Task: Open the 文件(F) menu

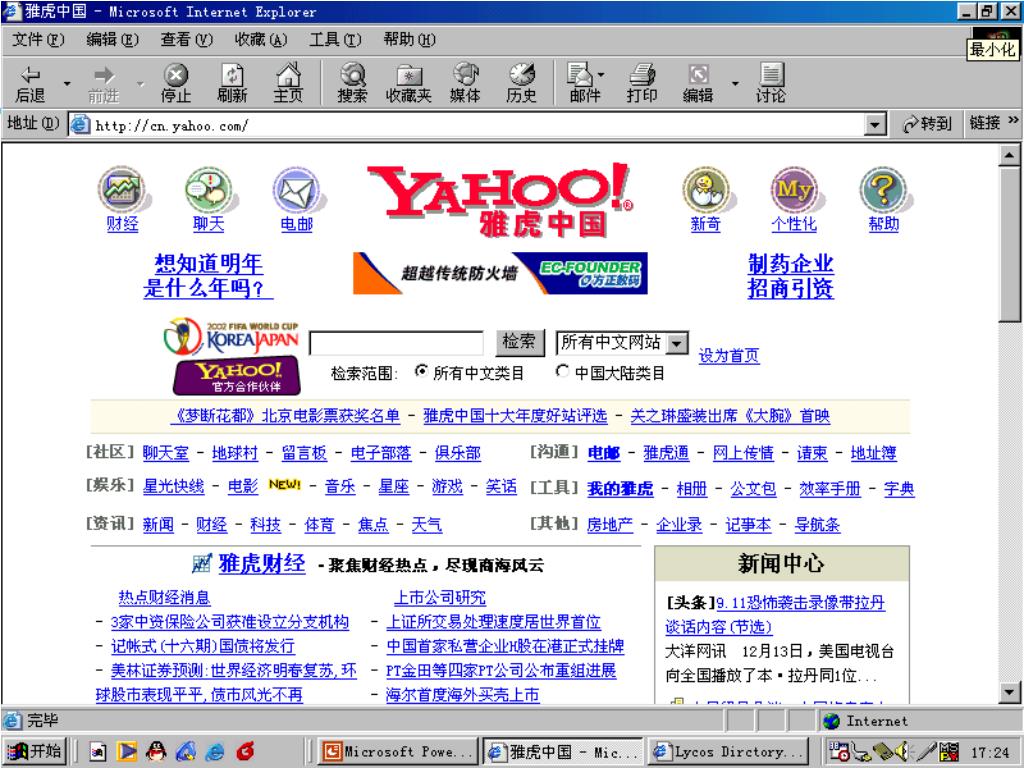Action: point(38,40)
